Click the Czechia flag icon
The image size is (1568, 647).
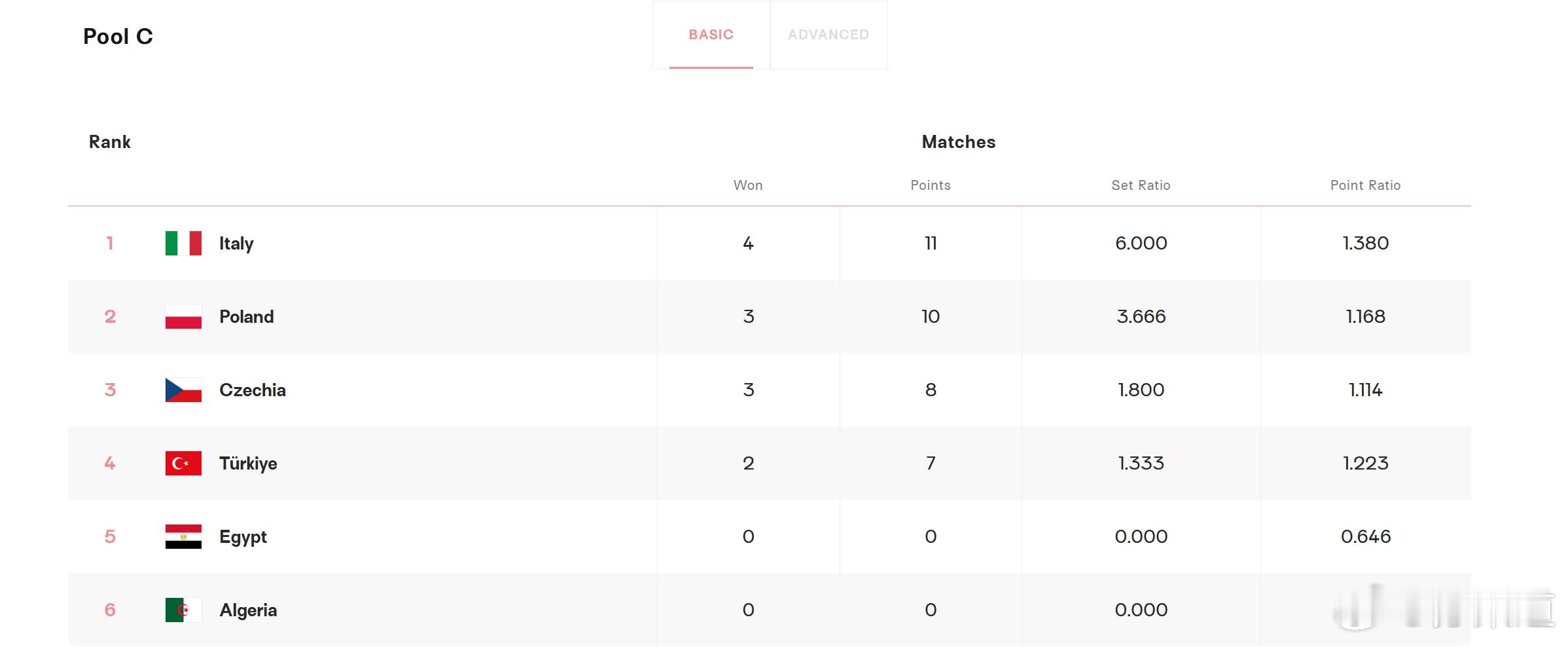[183, 390]
